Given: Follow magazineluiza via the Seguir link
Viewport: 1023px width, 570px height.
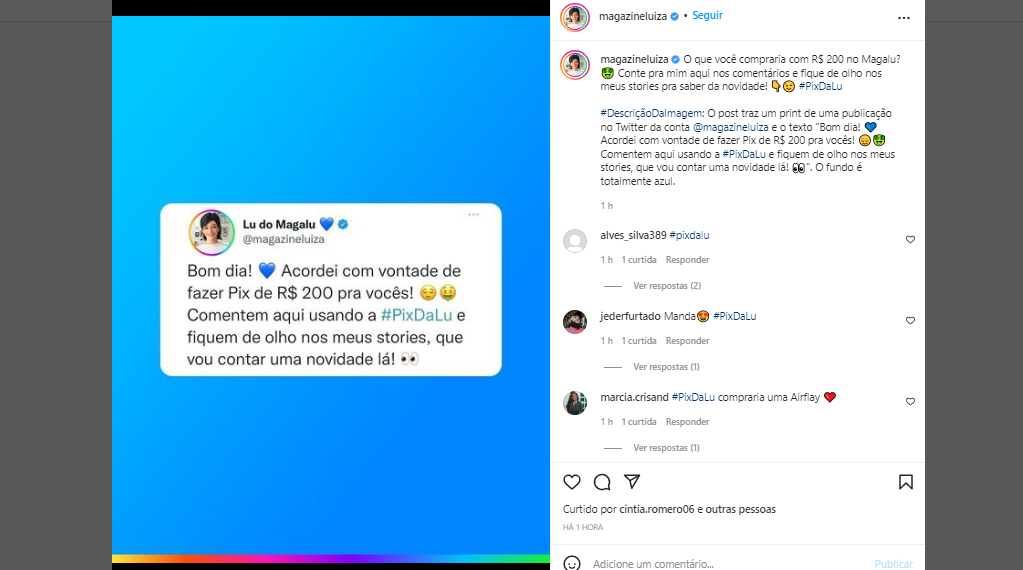Looking at the screenshot, I should coord(707,16).
